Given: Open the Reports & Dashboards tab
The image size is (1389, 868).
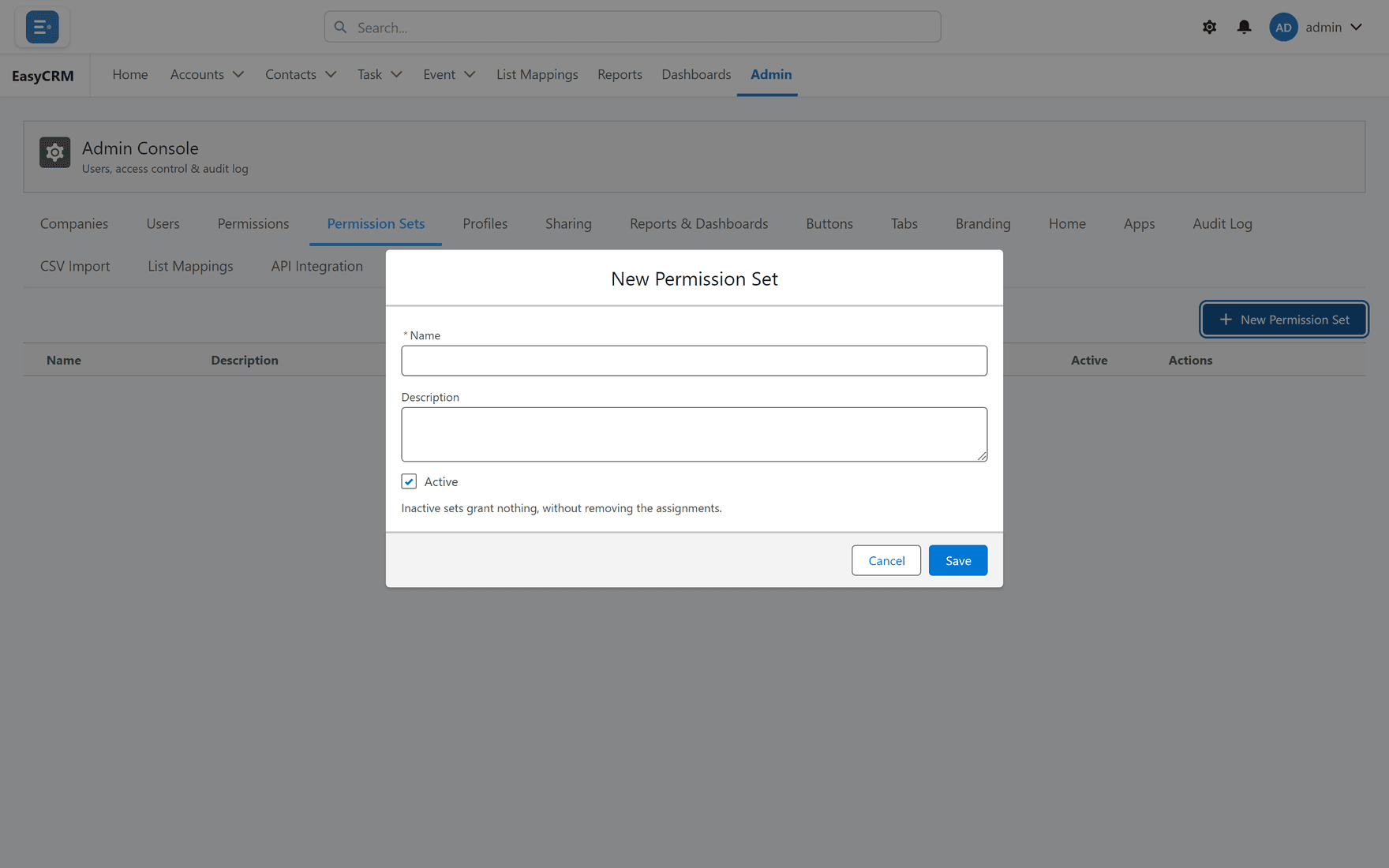Looking at the screenshot, I should [x=698, y=223].
